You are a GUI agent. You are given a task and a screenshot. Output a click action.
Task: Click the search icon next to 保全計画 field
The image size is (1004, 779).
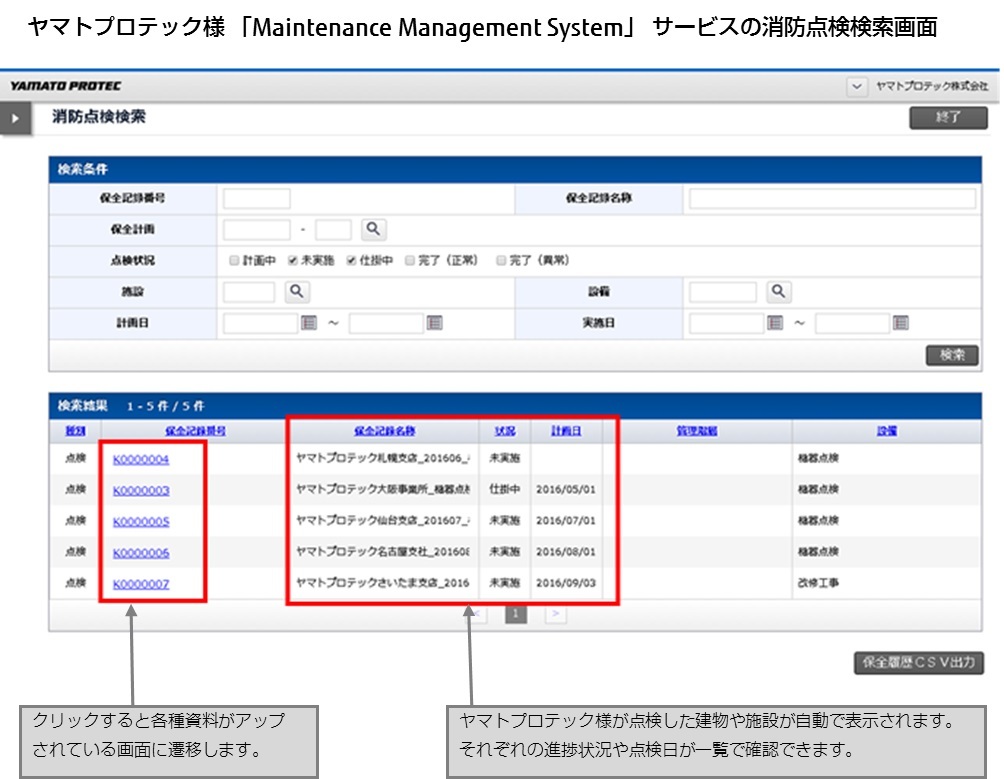point(372,230)
